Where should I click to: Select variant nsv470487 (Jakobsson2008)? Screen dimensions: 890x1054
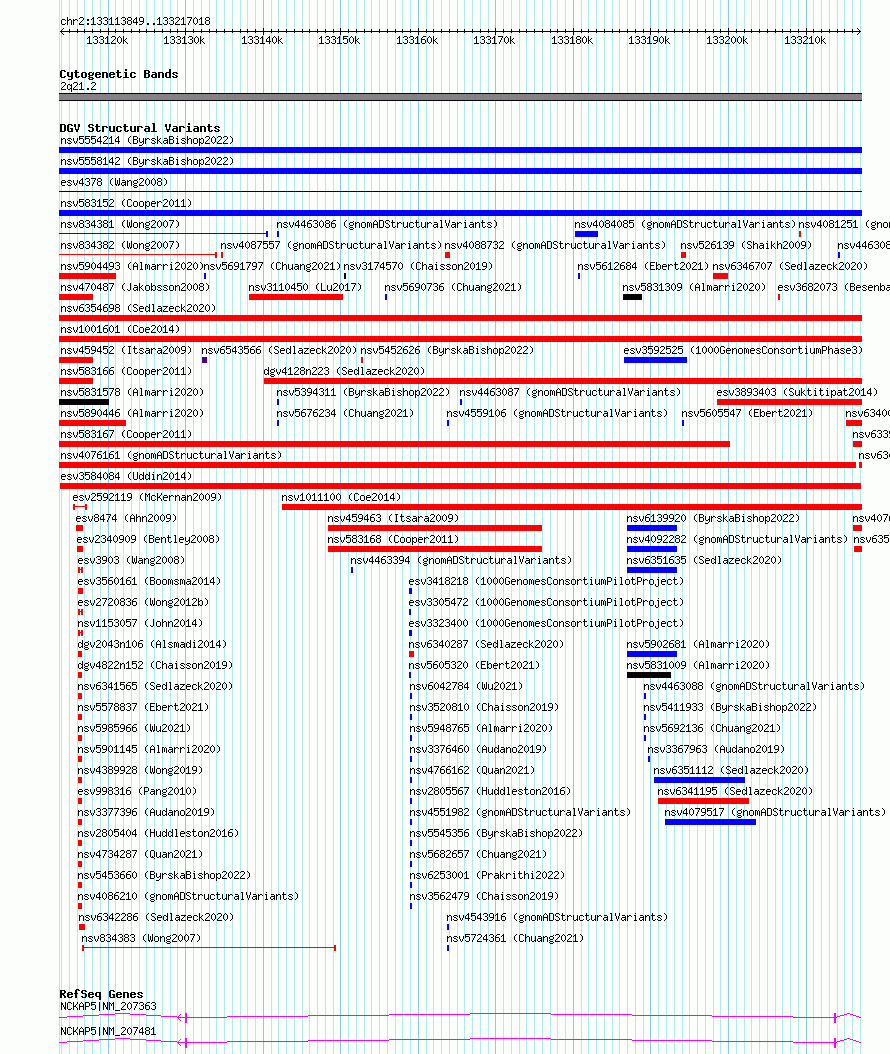click(x=135, y=287)
